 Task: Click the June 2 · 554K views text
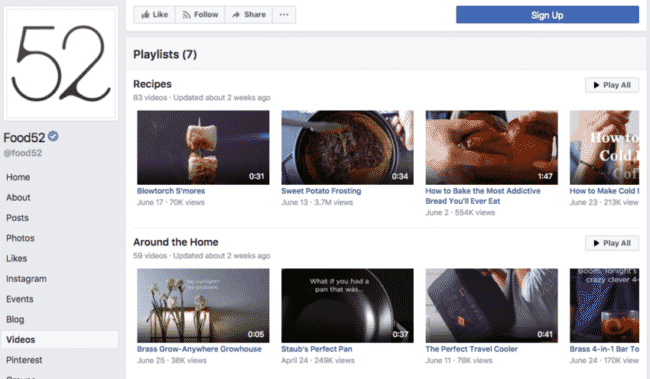pyautogui.click(x=460, y=213)
